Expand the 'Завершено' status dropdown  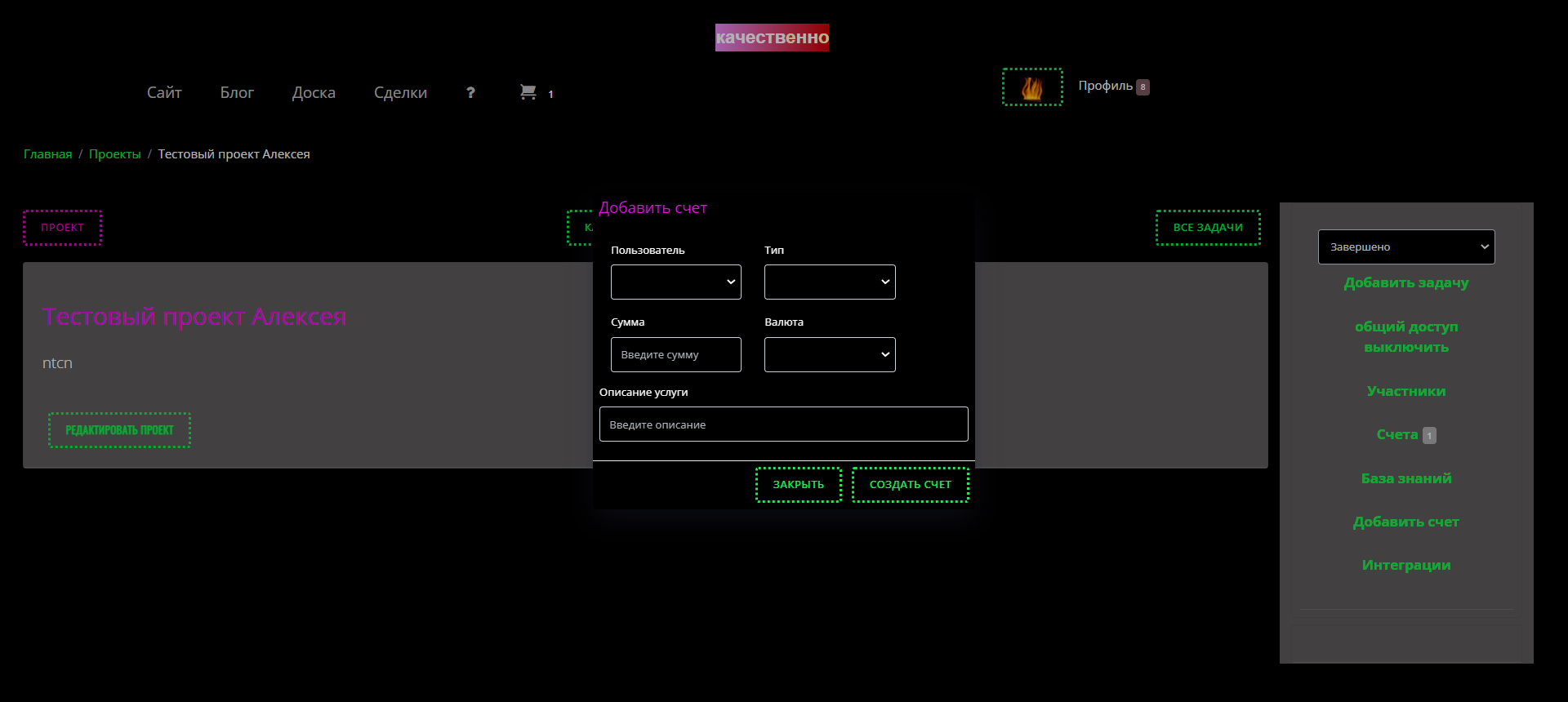pos(1405,247)
